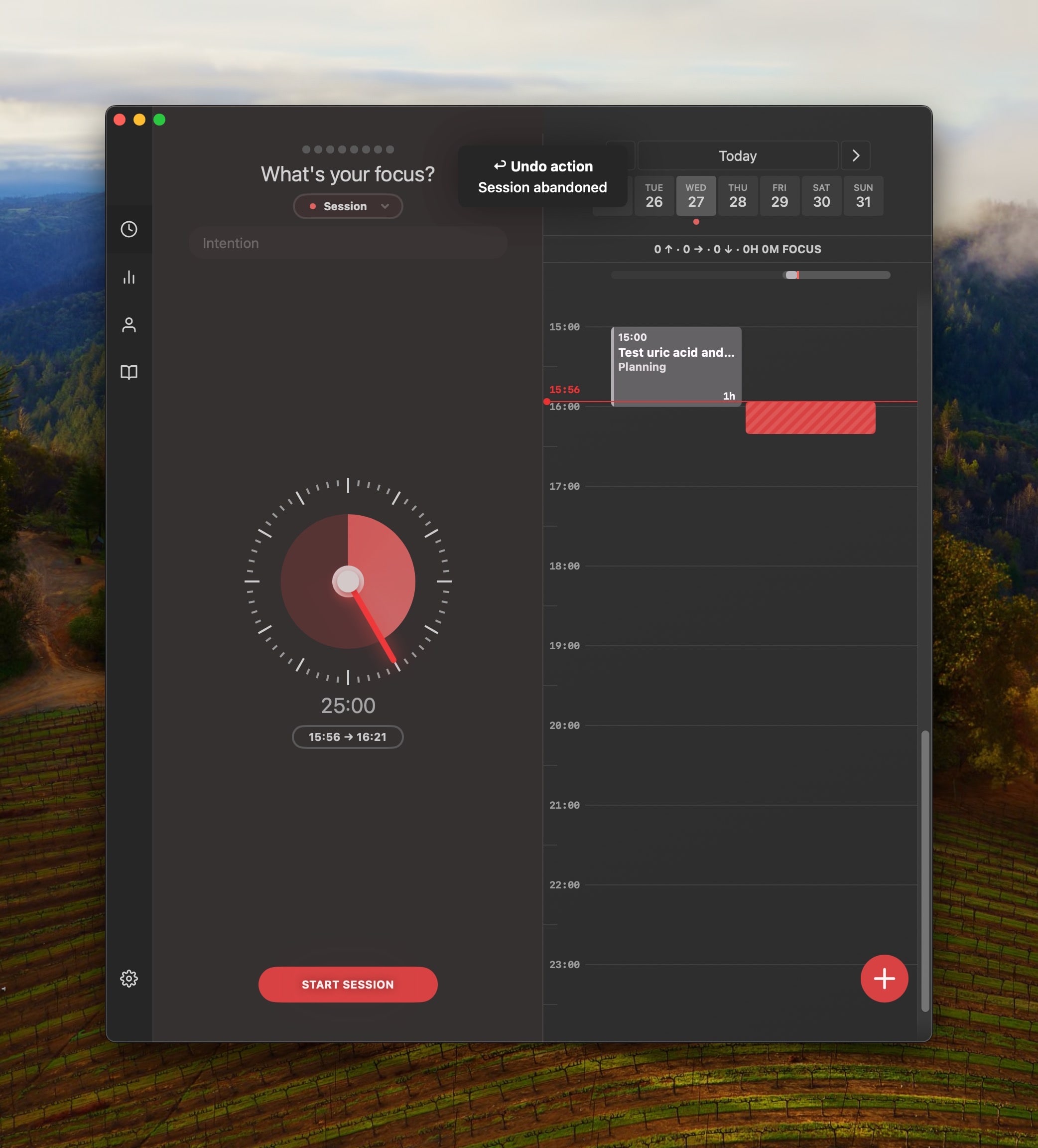The width and height of the screenshot is (1038, 1148).
Task: Click the settings gear icon in sidebar
Action: point(131,979)
